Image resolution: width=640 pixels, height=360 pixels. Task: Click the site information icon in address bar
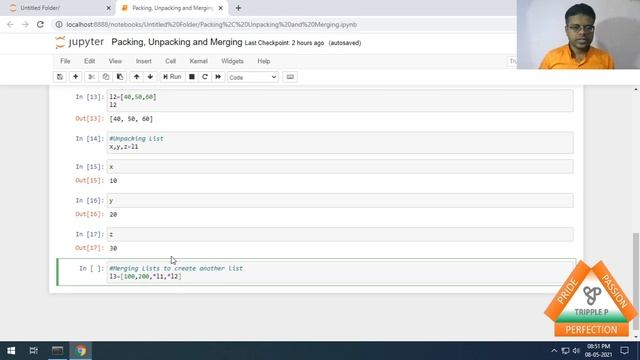(x=59, y=24)
